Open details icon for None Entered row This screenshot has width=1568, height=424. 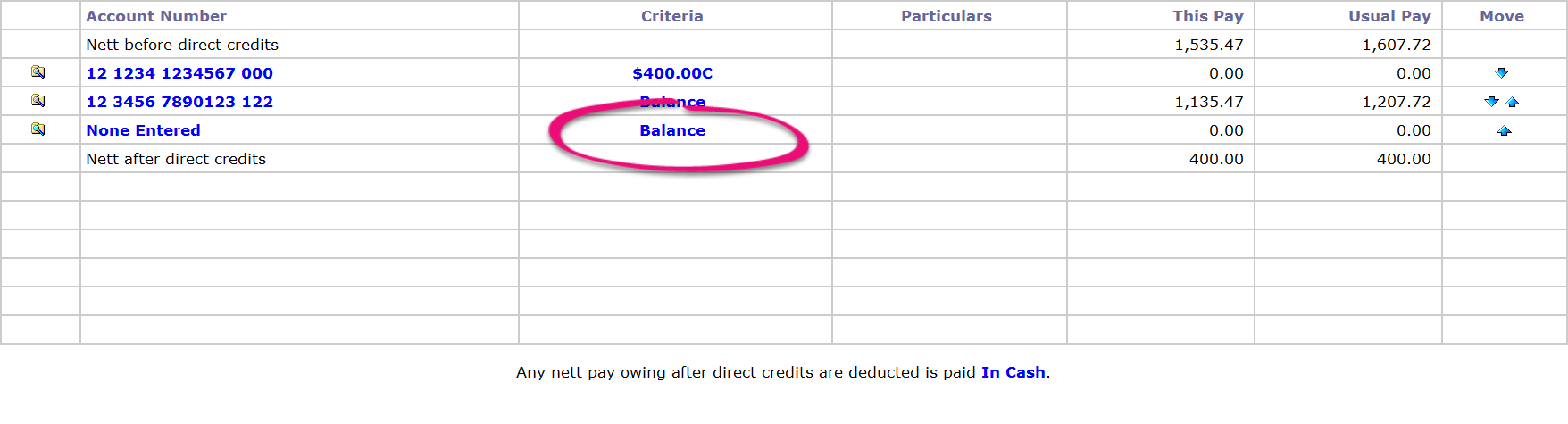coord(38,129)
